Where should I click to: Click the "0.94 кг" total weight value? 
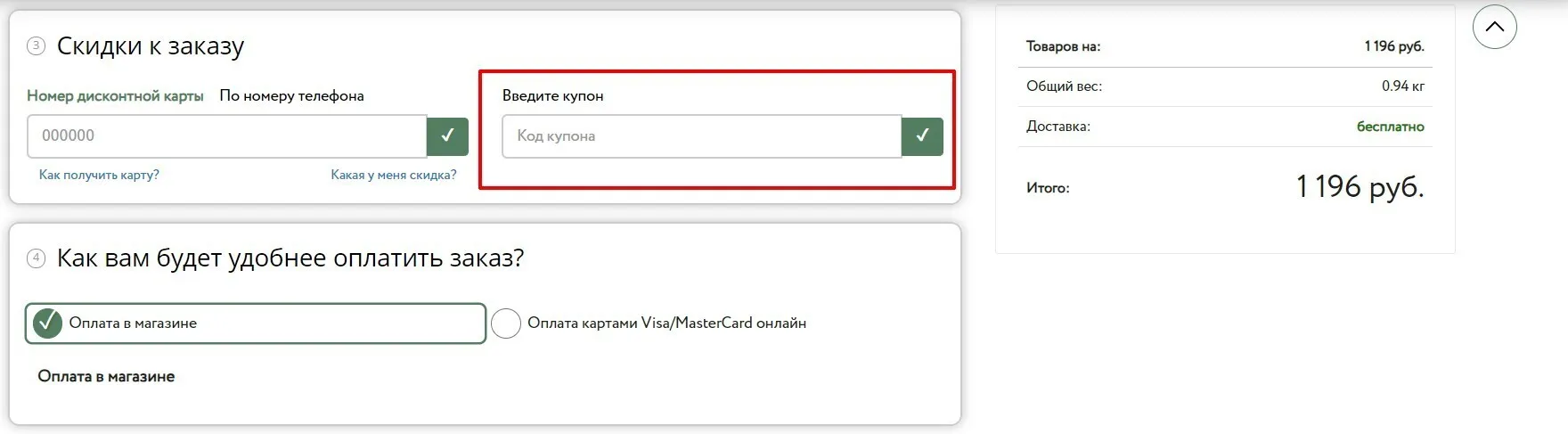(x=1402, y=86)
